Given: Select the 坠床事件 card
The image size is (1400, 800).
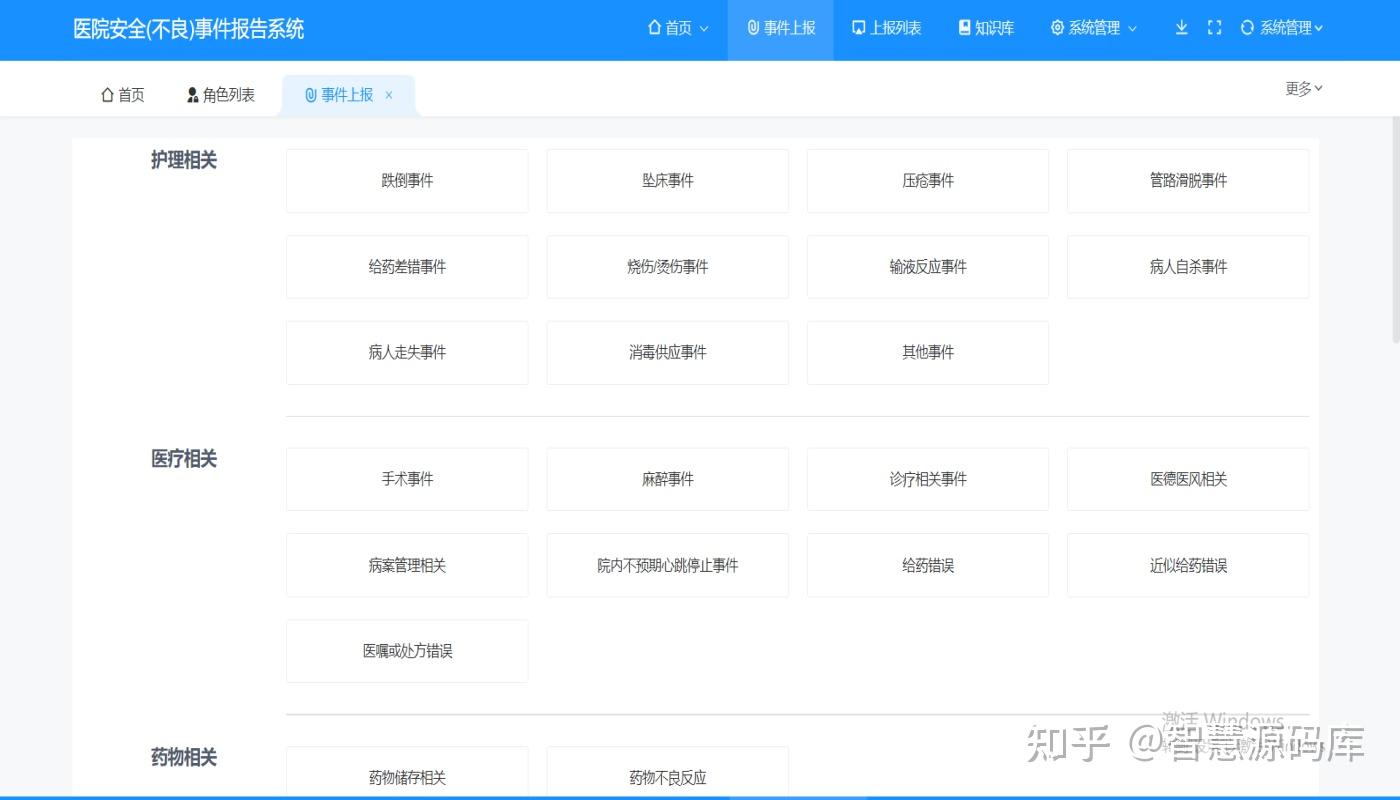Looking at the screenshot, I should pos(668,181).
